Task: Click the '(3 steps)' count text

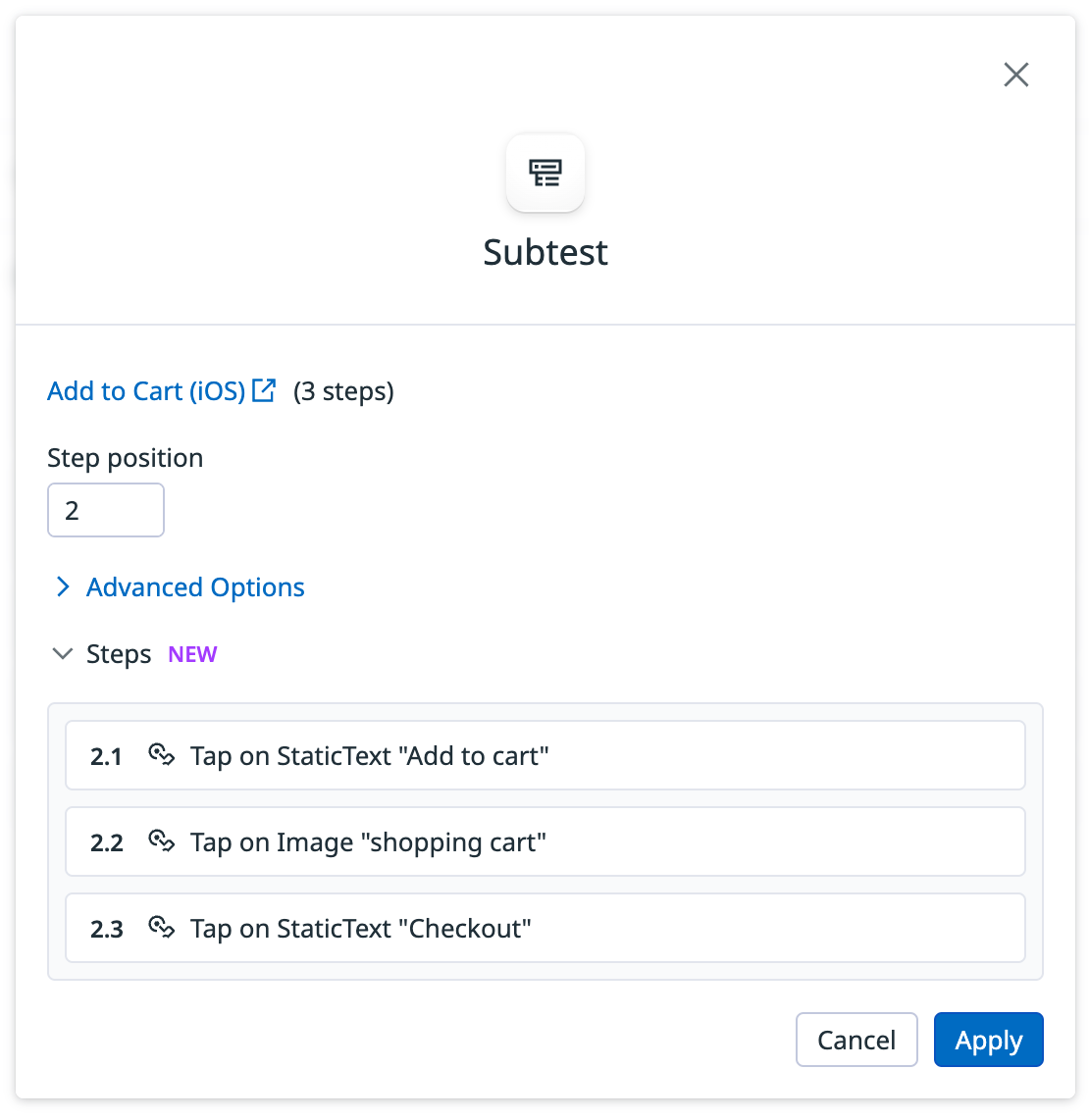Action: point(343,390)
